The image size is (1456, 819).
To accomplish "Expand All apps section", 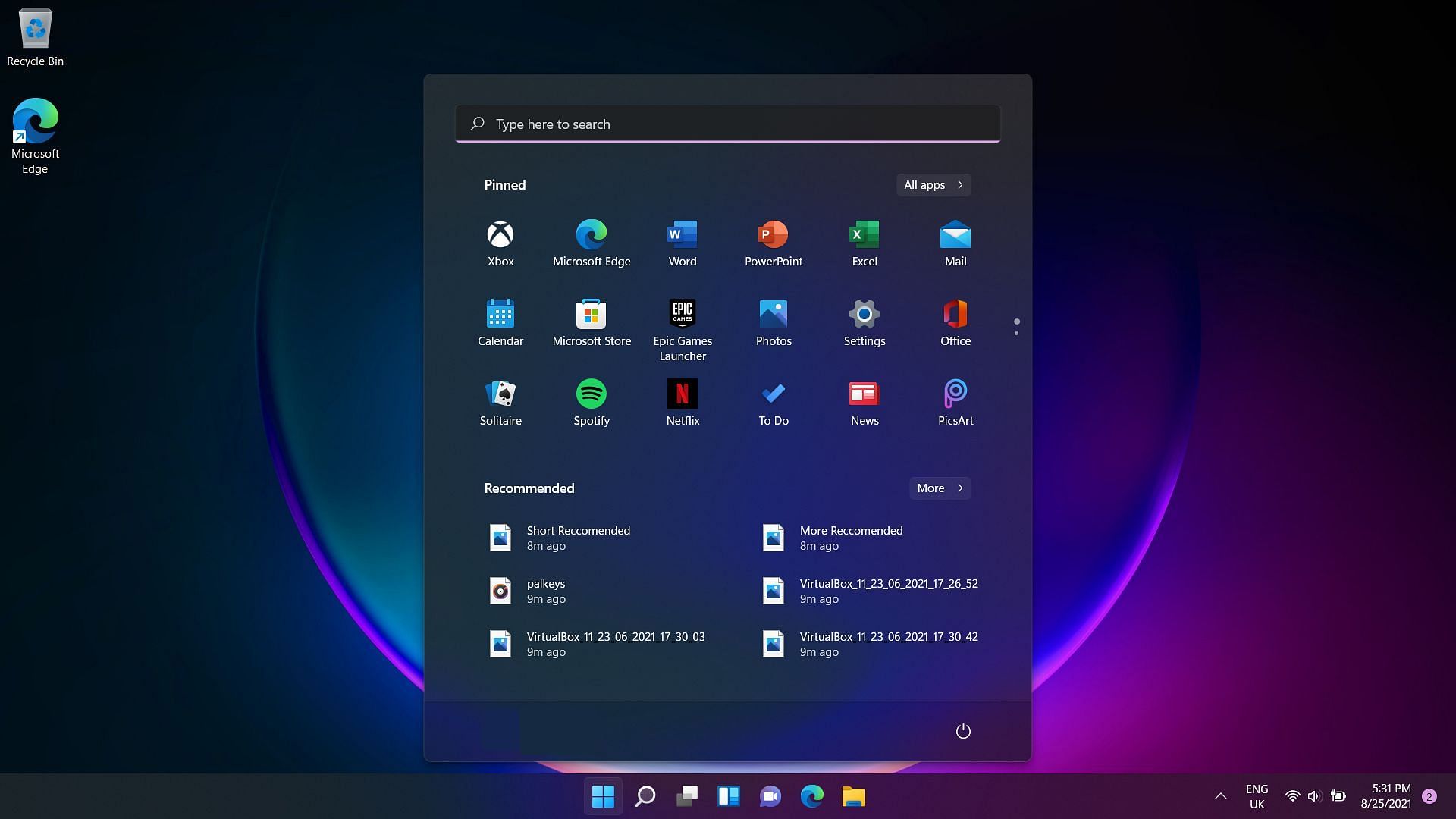I will coord(933,184).
